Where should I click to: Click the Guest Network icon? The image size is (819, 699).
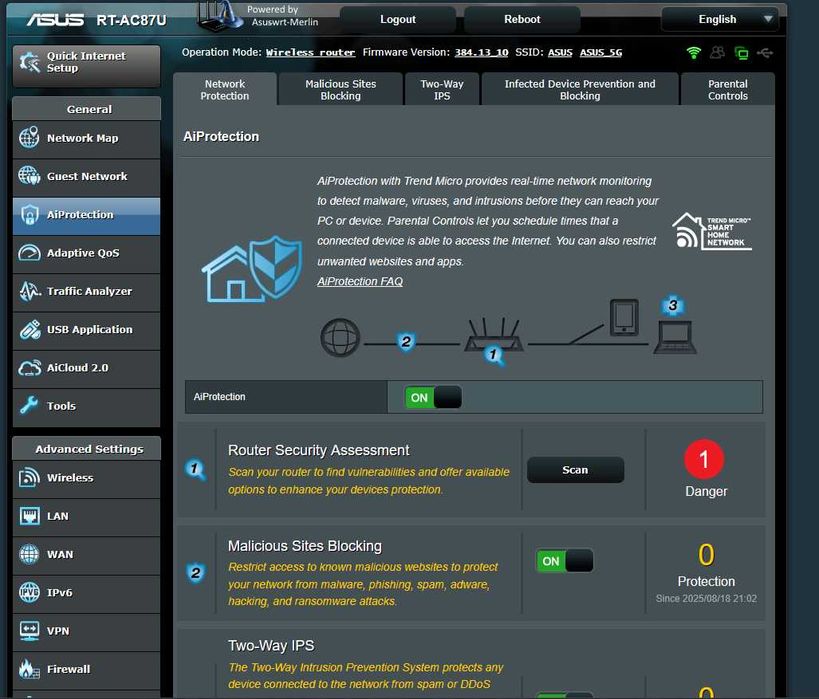point(29,176)
